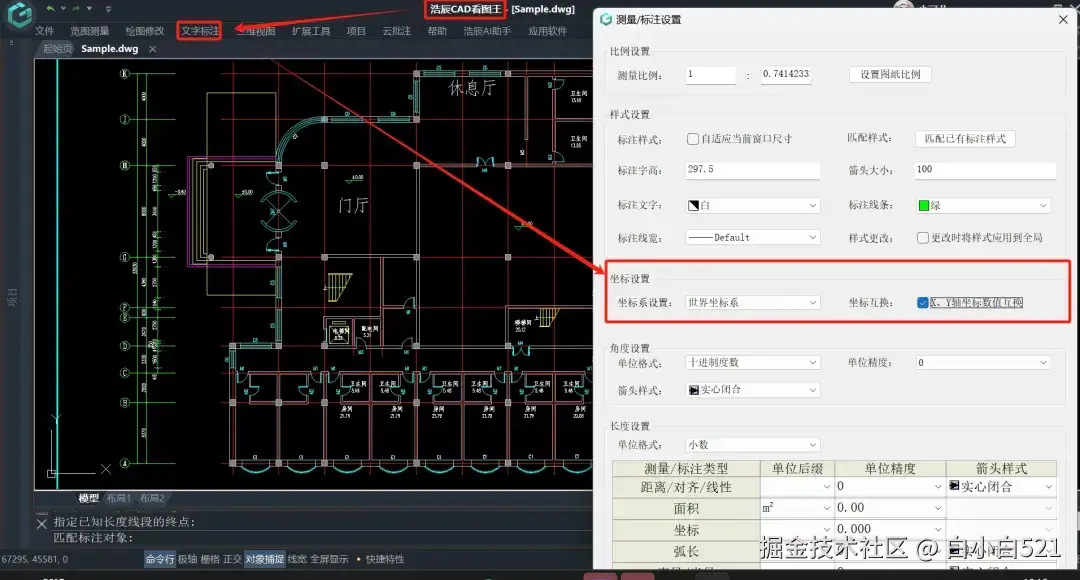The width and height of the screenshot is (1080, 580).
Task: Open 面积 row m² unit suffix dropdown
Action: (x=797, y=508)
